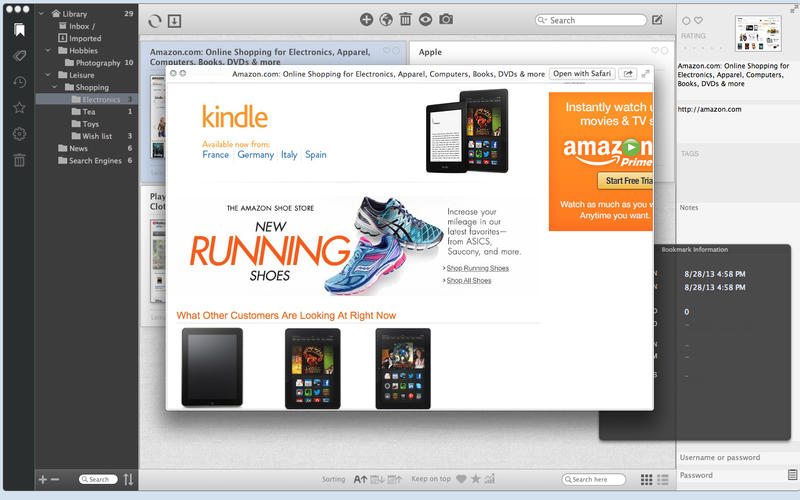Viewport: 800px width, 500px height.
Task: Open the Favorites star section
Action: coord(19,108)
